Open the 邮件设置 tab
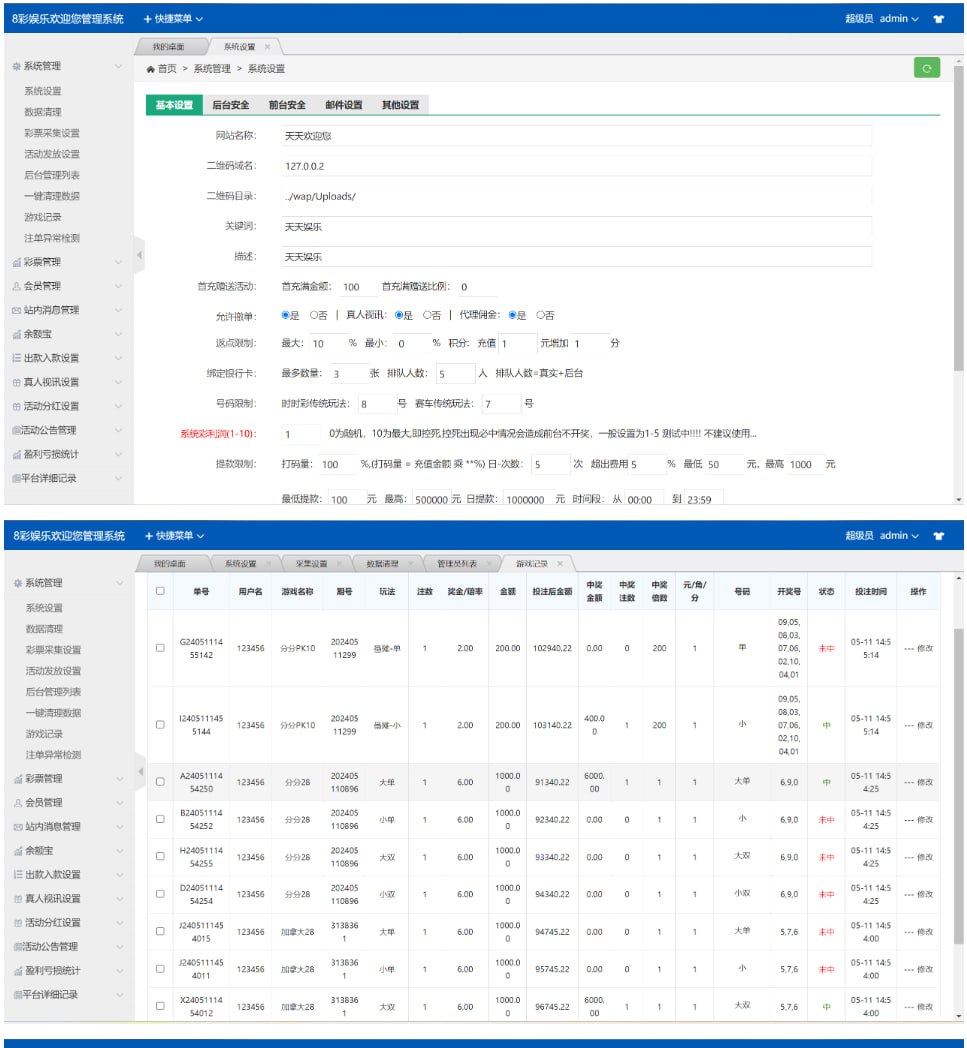The image size is (967, 1048). coord(343,105)
